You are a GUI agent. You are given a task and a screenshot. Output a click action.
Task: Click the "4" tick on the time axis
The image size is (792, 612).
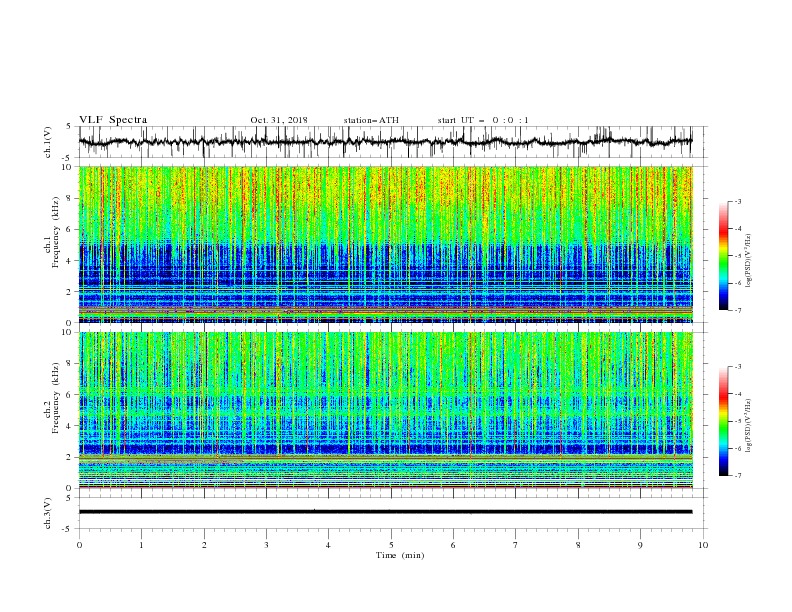[328, 545]
